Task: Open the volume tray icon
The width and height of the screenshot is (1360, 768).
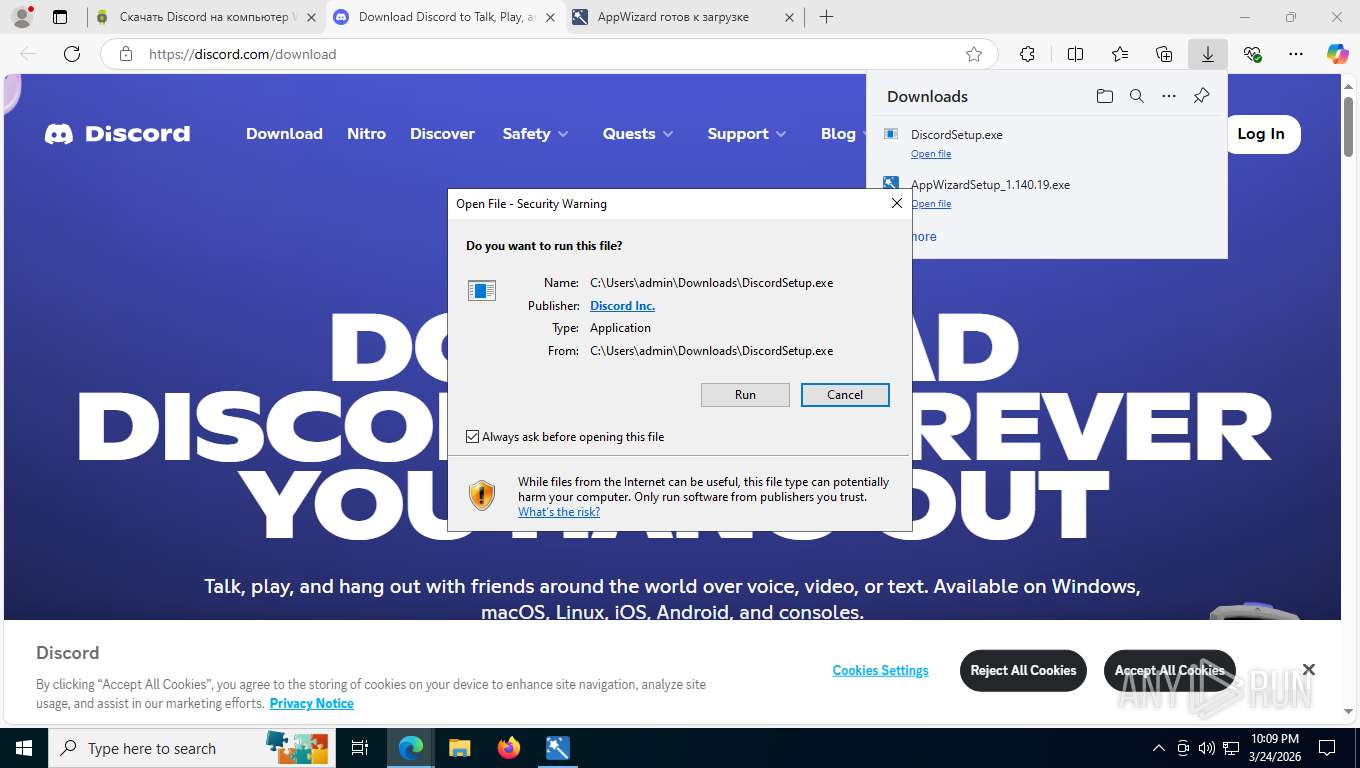Action: click(x=1207, y=748)
